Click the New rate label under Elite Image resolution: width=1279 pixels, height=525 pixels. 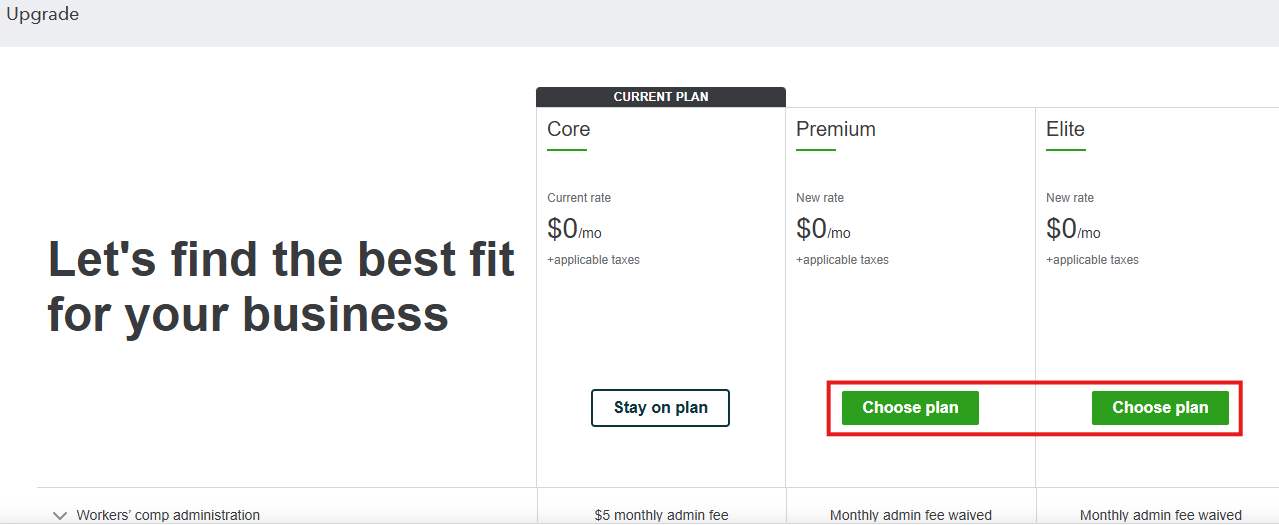click(1070, 198)
